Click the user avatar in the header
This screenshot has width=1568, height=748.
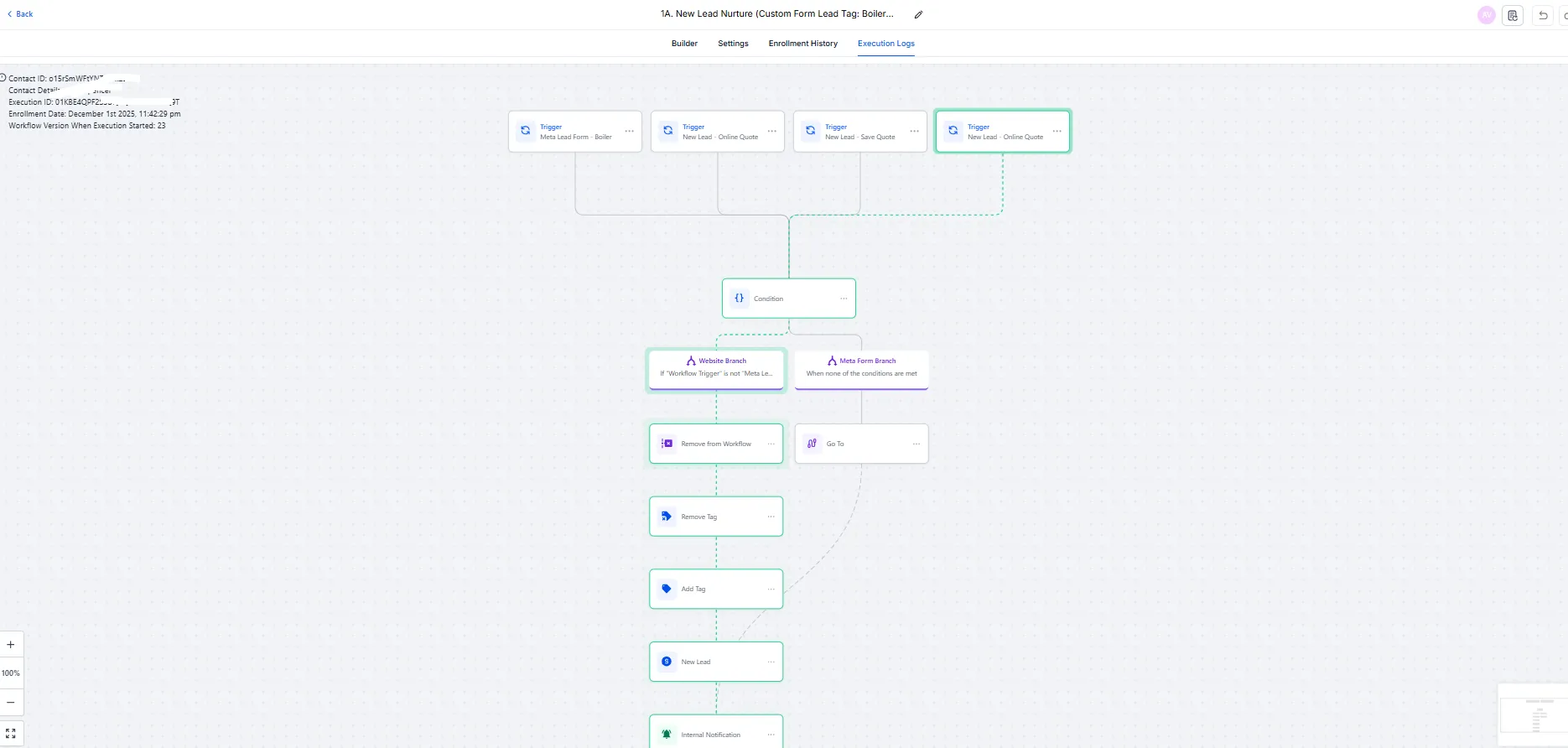click(x=1487, y=15)
